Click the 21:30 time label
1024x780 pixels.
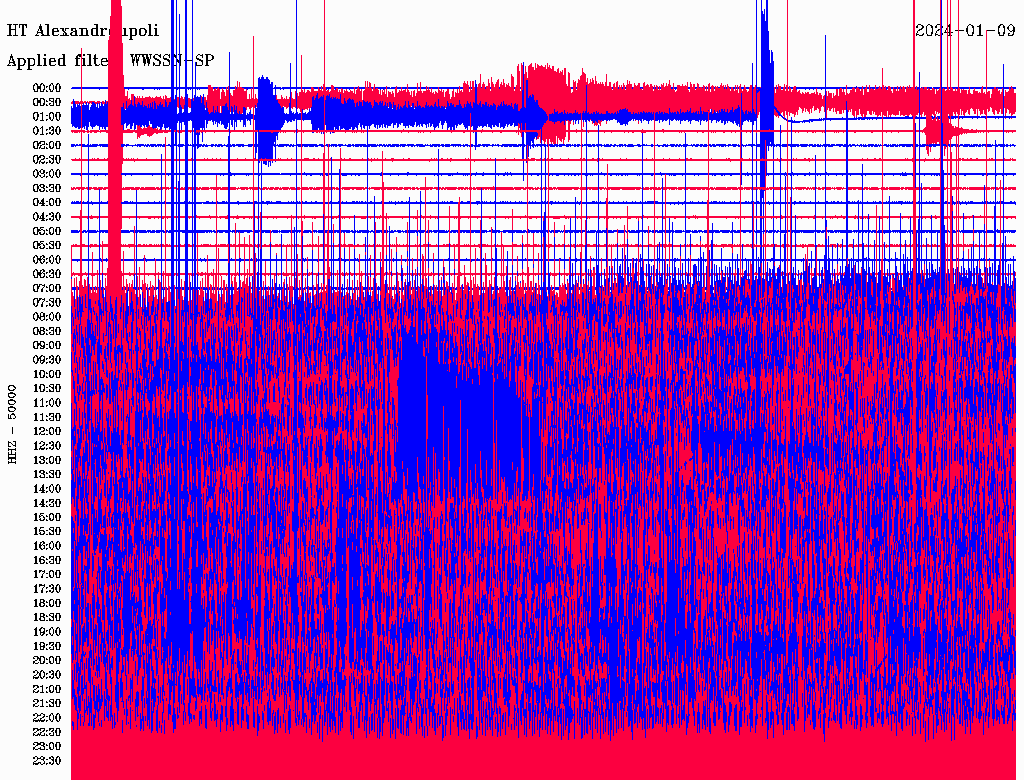click(47, 704)
